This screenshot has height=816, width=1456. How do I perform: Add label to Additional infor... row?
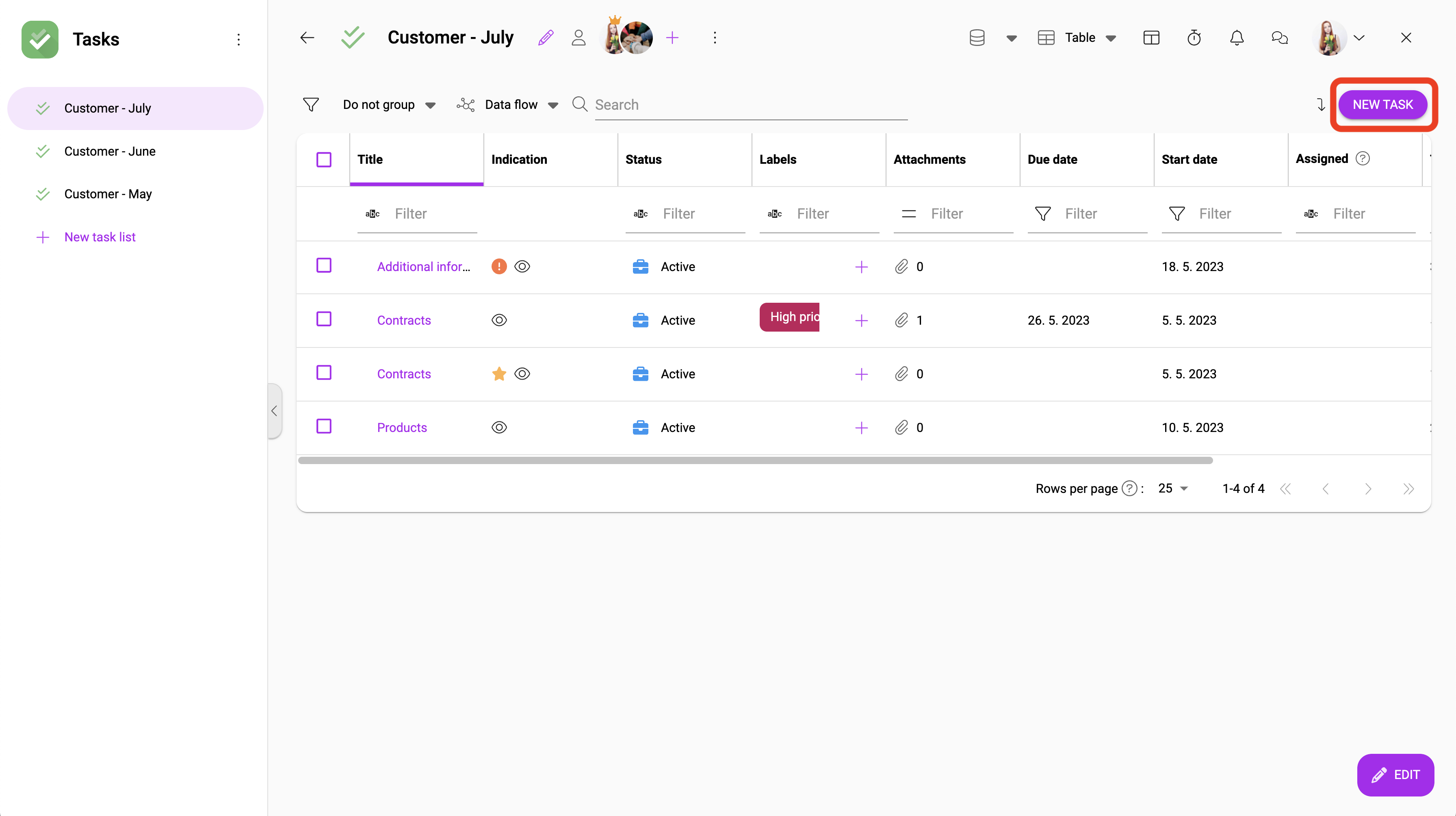[861, 266]
